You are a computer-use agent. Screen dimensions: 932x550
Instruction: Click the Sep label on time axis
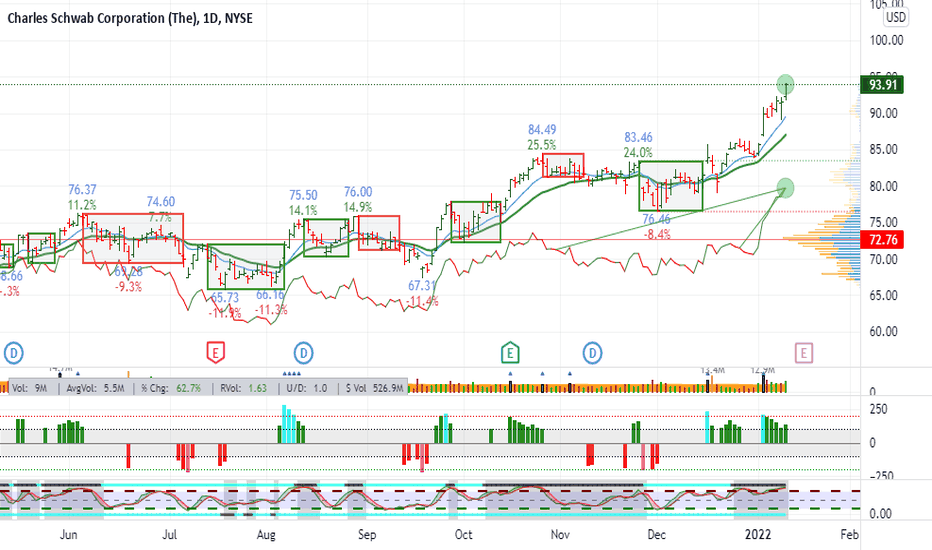click(367, 535)
